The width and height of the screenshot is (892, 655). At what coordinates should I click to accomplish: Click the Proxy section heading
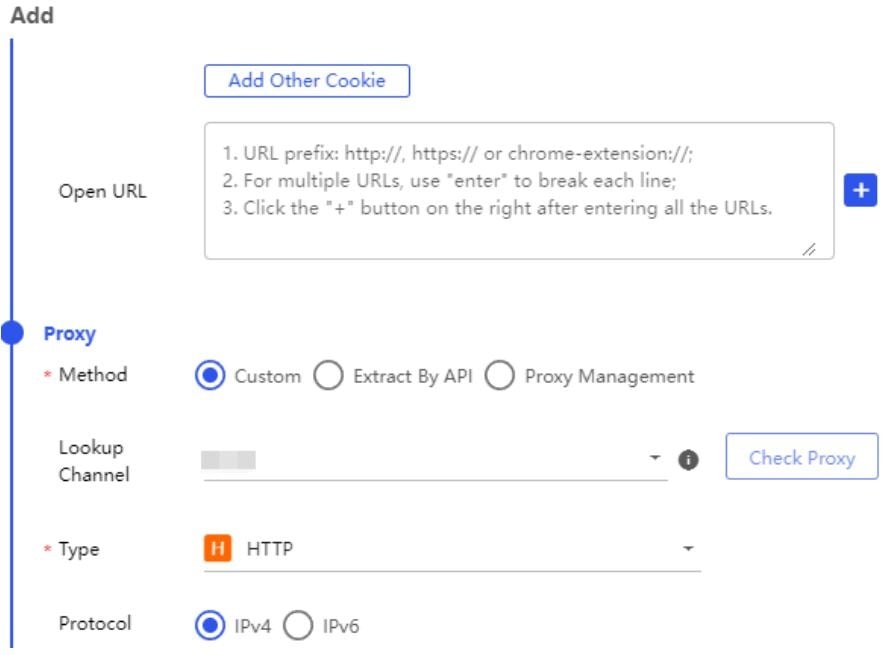click(70, 333)
